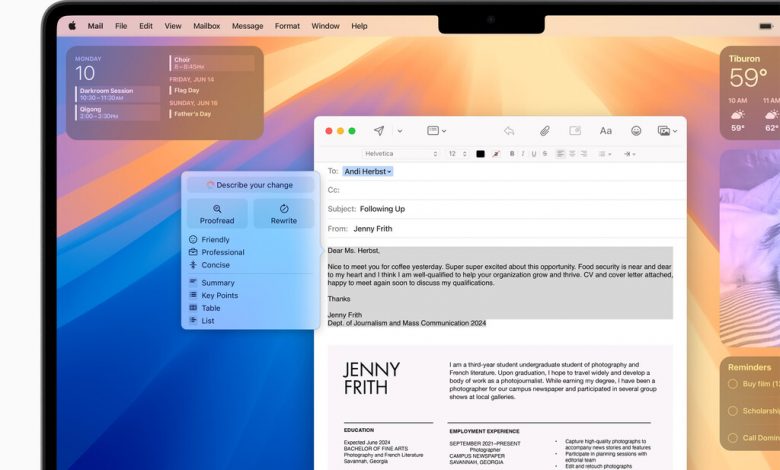Screen dimensions: 780x470
Task: Center align text
Action: click(572, 154)
